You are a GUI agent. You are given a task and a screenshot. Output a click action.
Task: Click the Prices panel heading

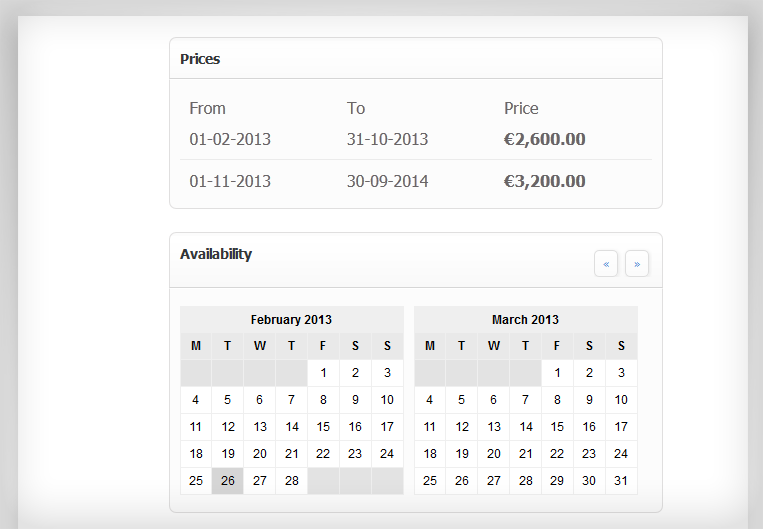coord(200,59)
